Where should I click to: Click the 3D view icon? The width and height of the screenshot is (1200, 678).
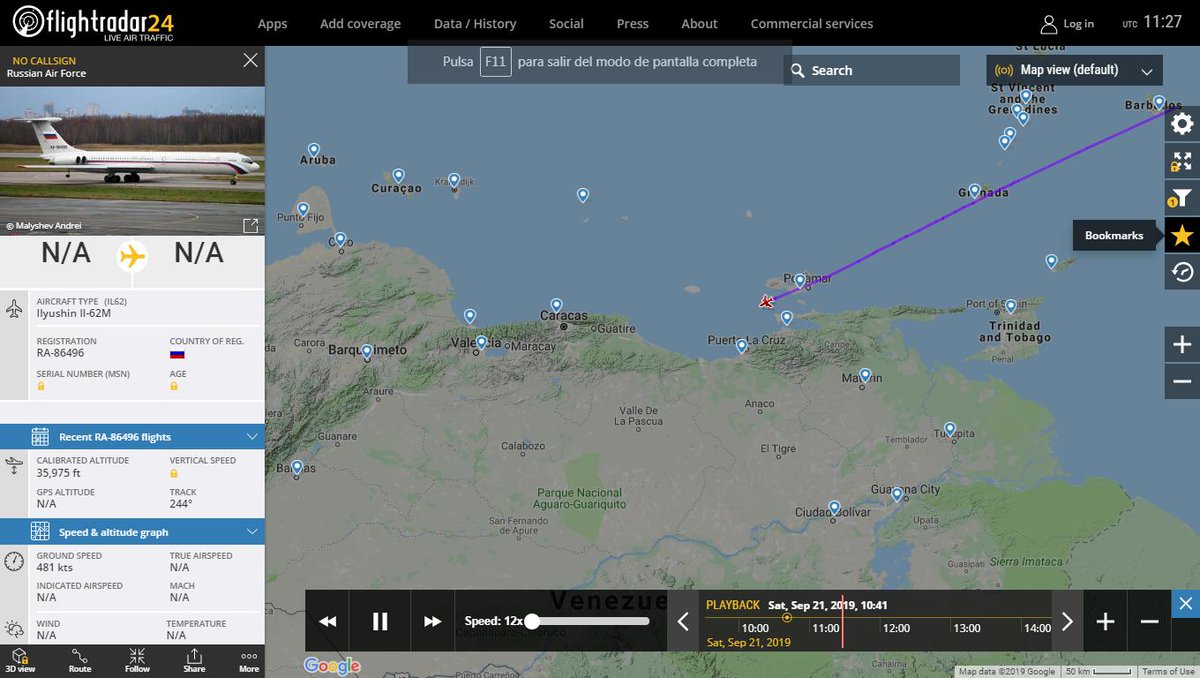(21, 660)
